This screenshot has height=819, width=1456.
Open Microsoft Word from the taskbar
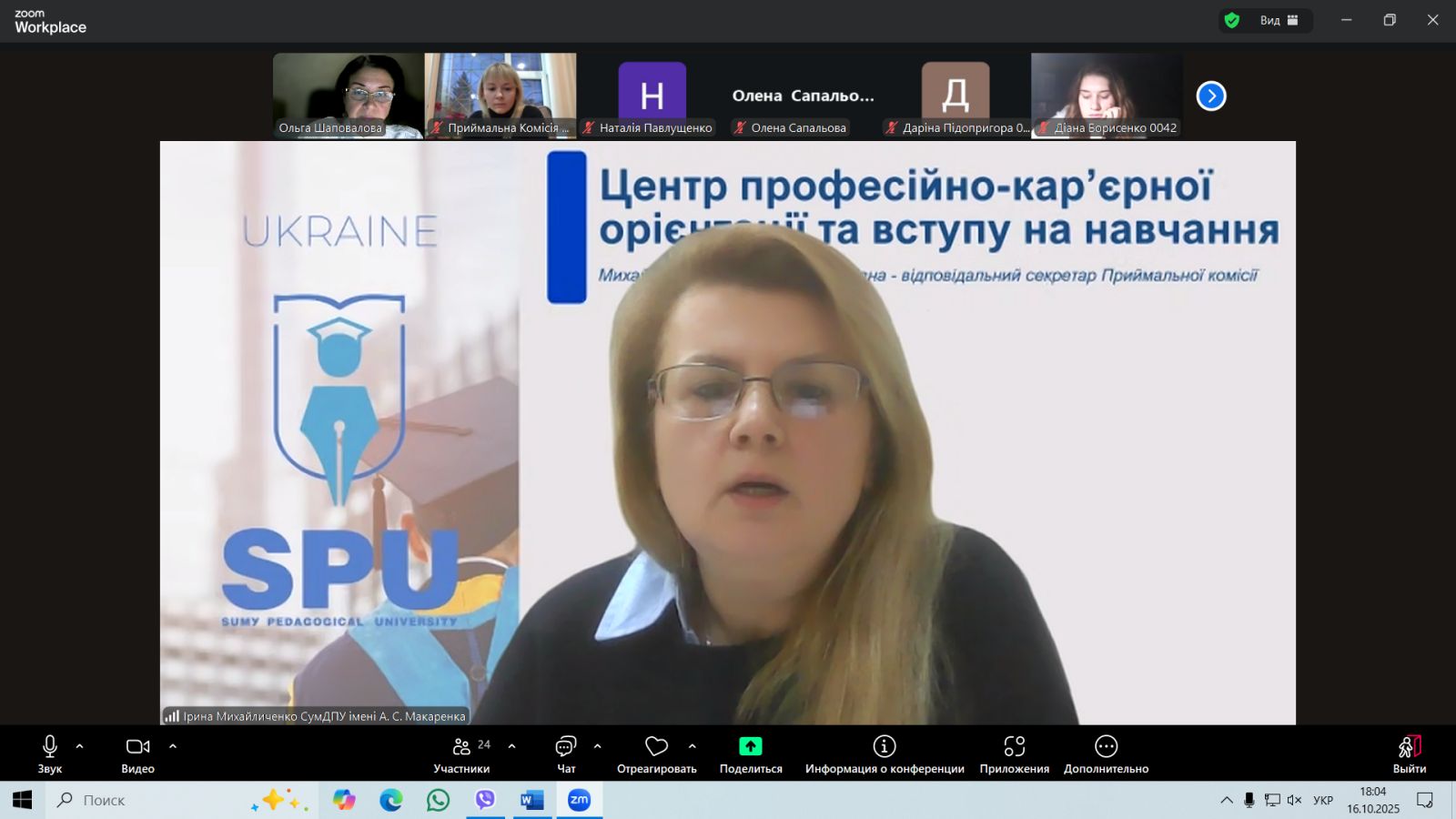coord(531,800)
